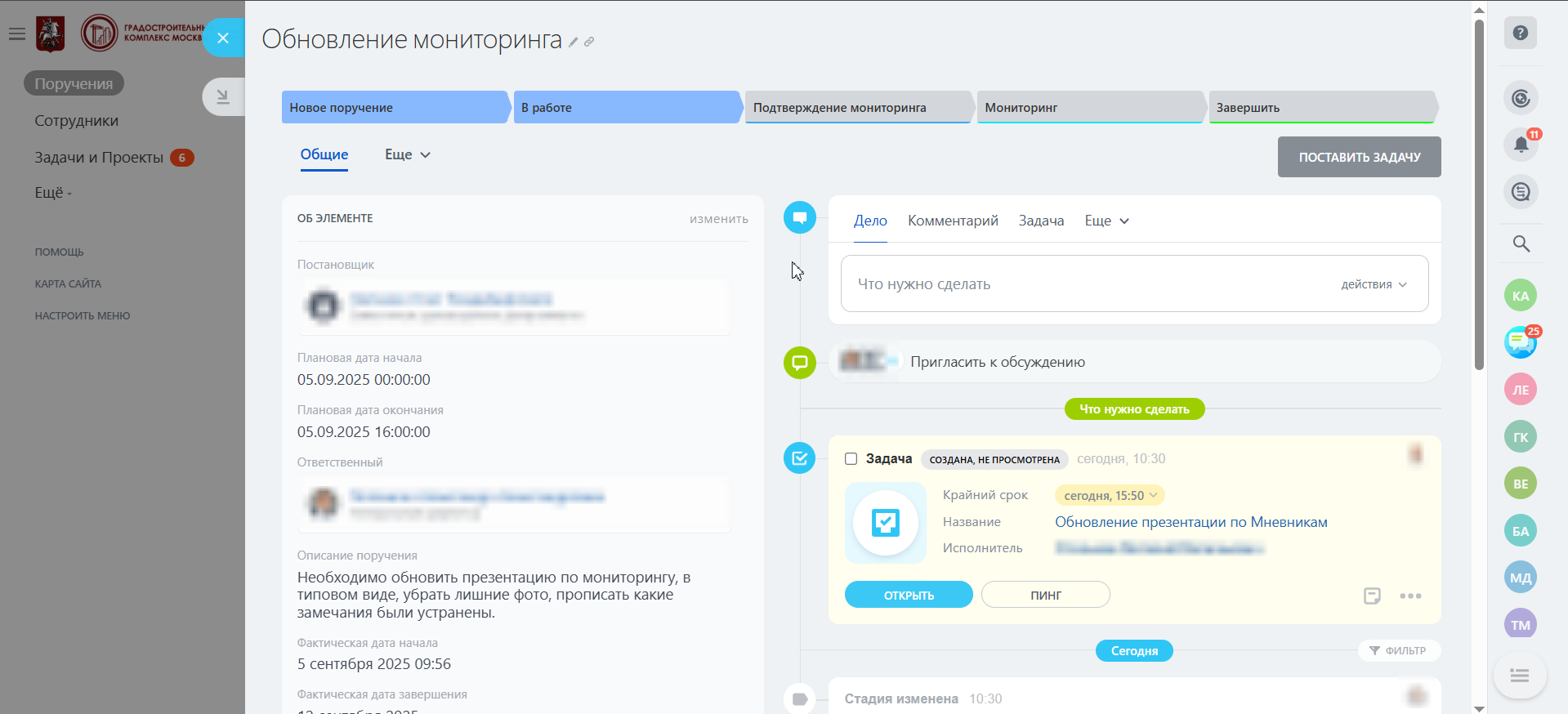This screenshot has height=714, width=1568.
Task: Open the BE contact avatar
Action: tap(1521, 484)
